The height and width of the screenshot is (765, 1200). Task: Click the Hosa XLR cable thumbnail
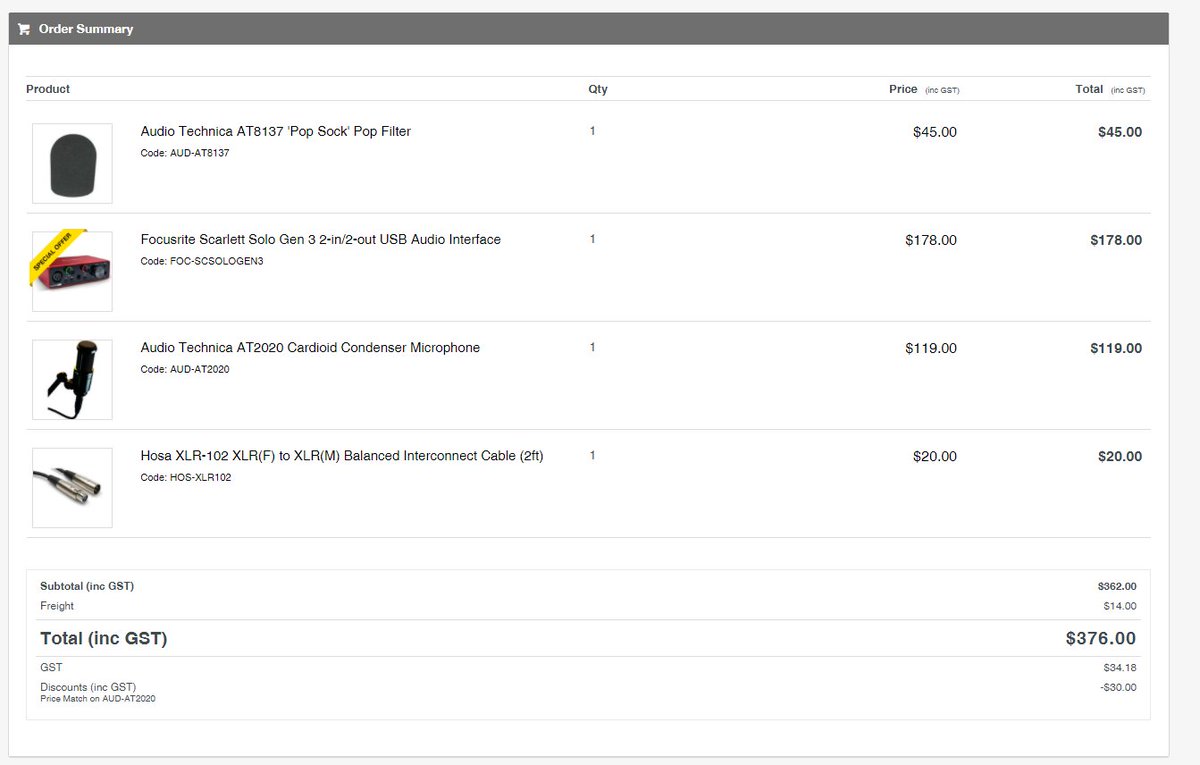[72, 488]
